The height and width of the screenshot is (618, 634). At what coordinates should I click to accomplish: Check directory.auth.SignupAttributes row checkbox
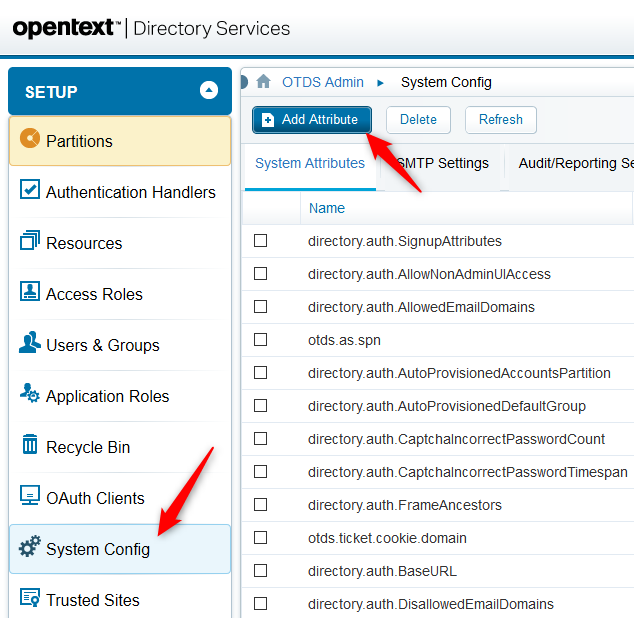point(260,241)
